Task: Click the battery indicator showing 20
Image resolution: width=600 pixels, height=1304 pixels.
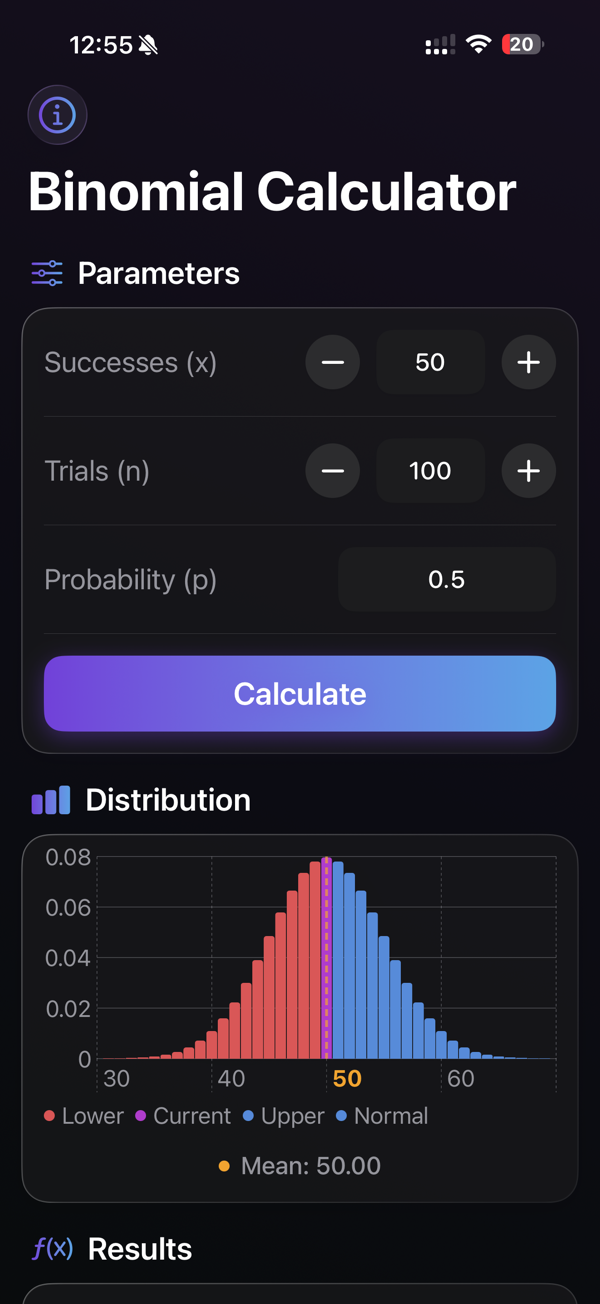Action: pos(522,44)
